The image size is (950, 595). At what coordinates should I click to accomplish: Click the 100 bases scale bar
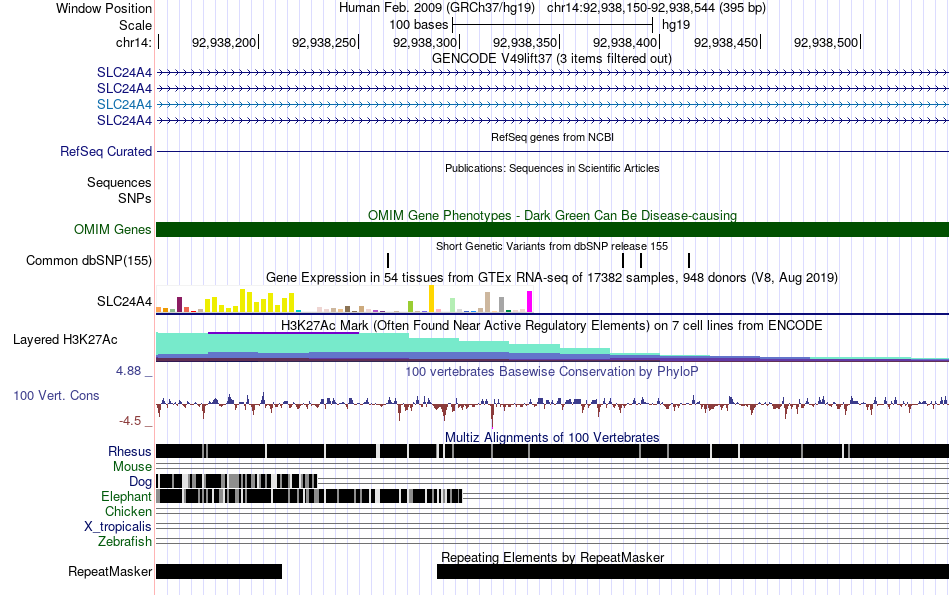pyautogui.click(x=552, y=25)
